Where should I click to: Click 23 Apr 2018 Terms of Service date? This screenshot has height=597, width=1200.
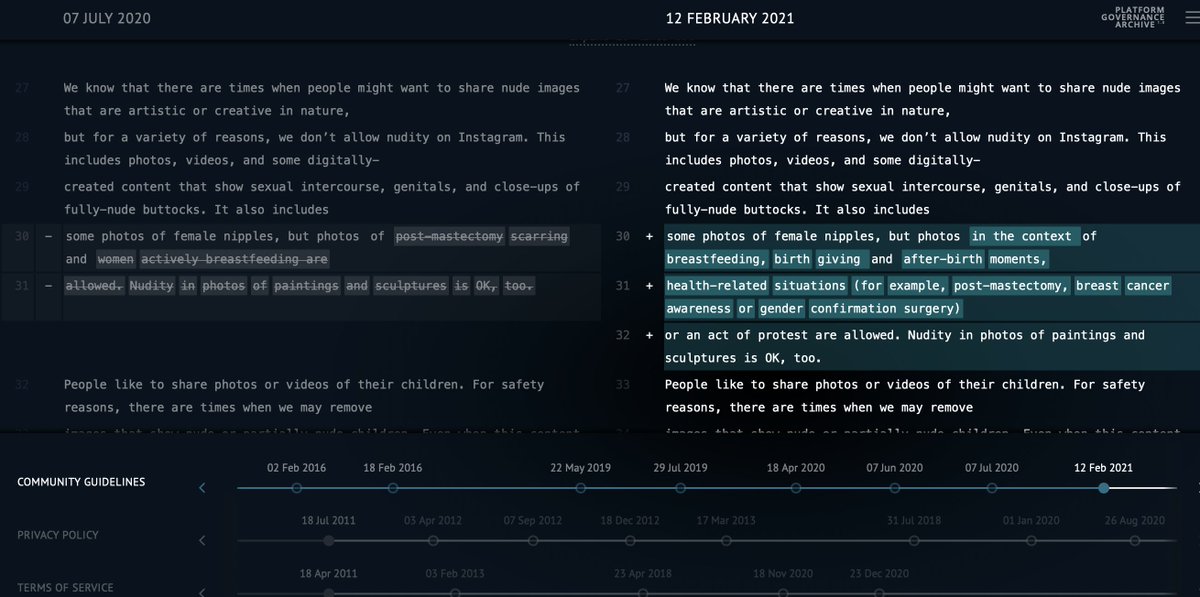[643, 574]
